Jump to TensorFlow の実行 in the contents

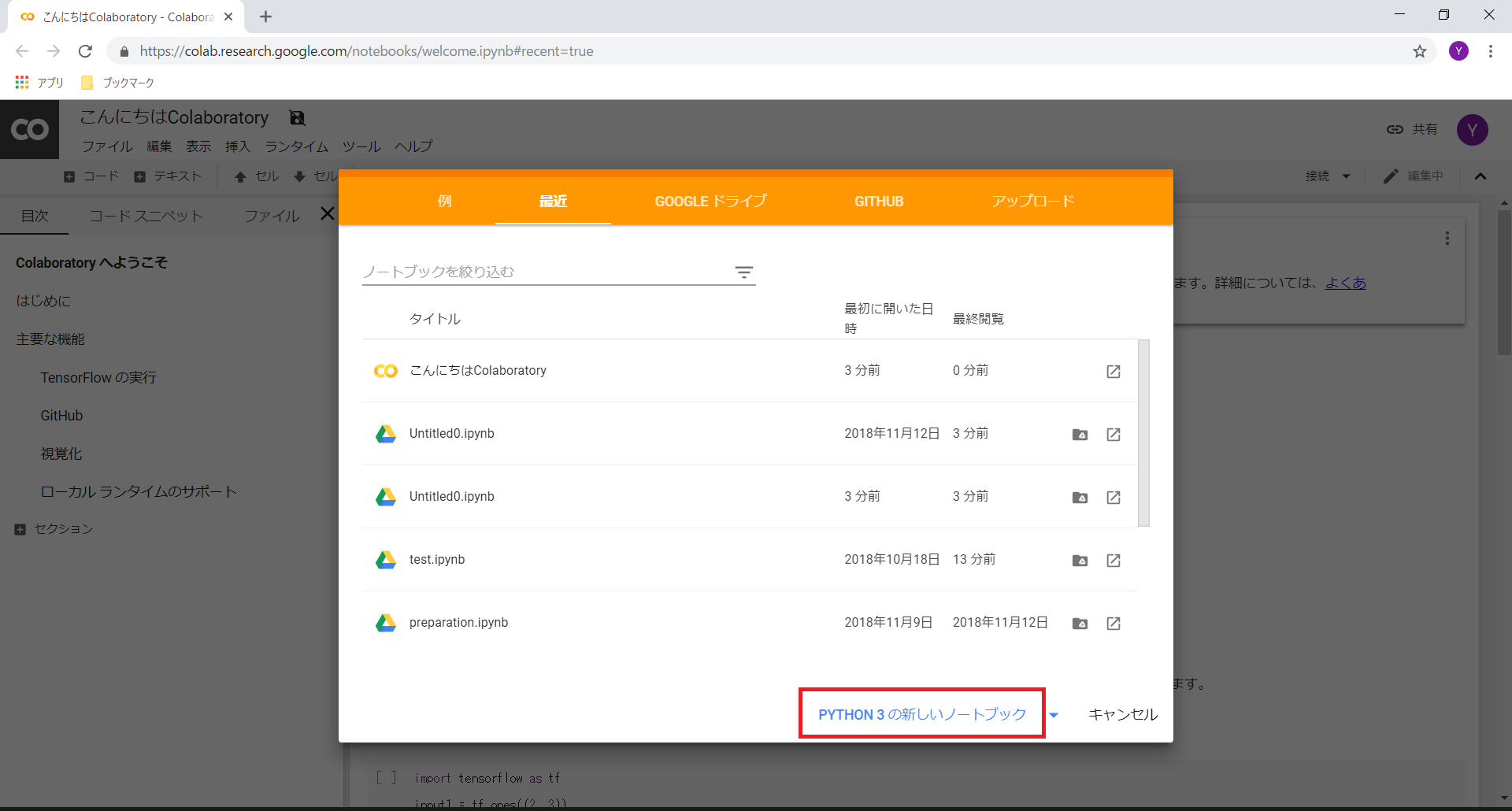[98, 378]
